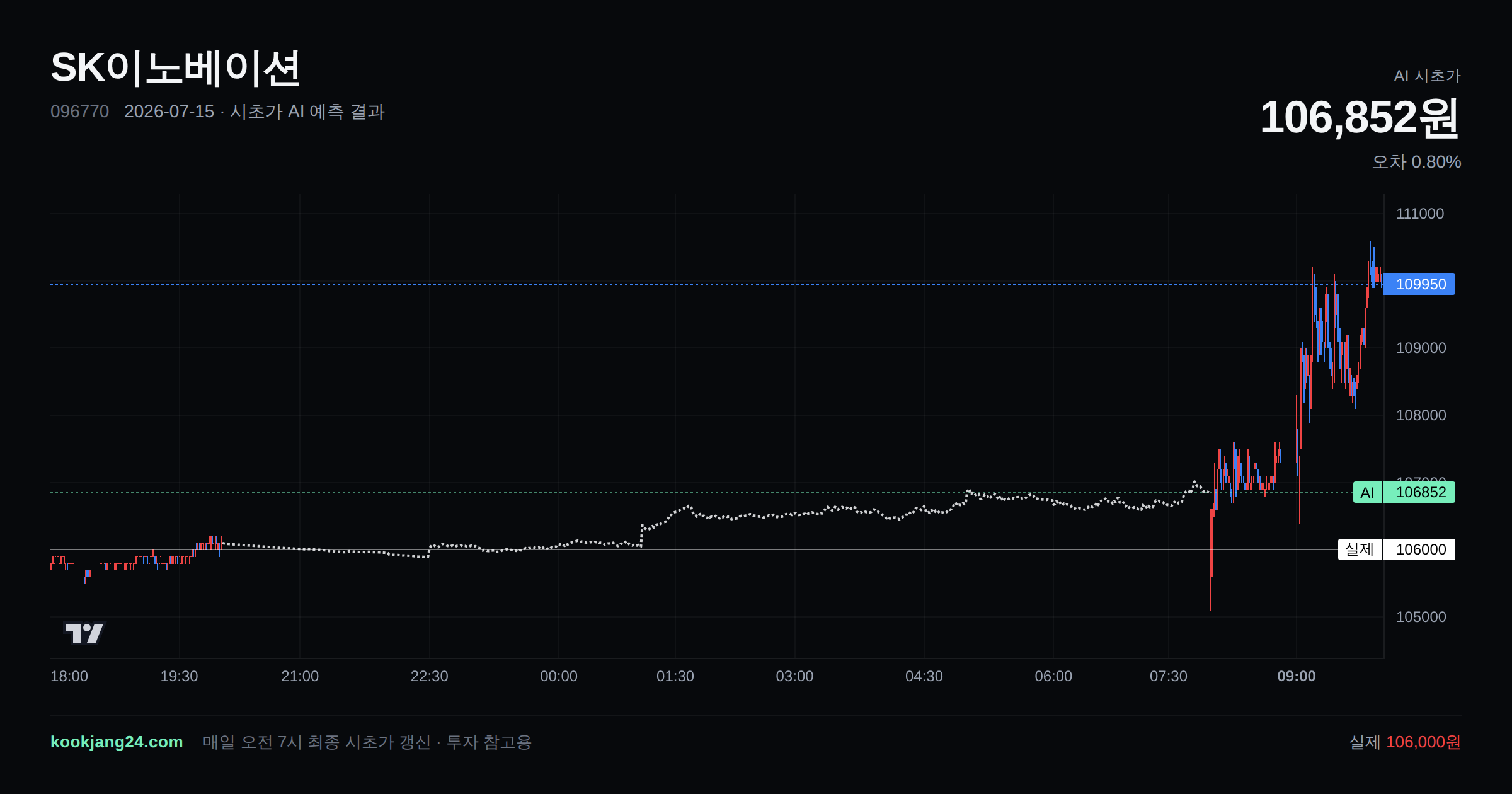Open the kookjang24.com link
The image size is (1512, 794).
[x=117, y=742]
